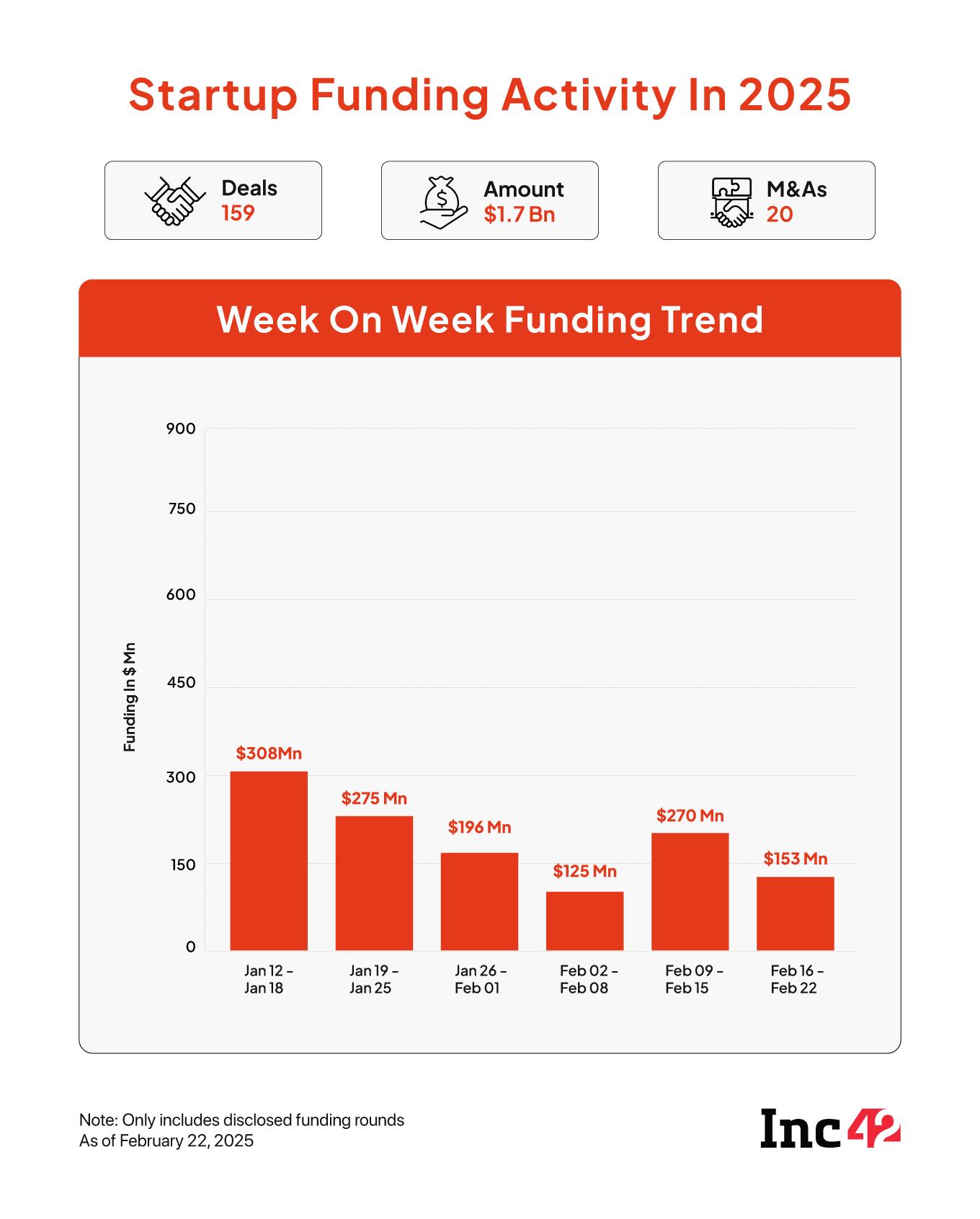Select the Feb 09 – Feb 15 bar

click(x=690, y=891)
